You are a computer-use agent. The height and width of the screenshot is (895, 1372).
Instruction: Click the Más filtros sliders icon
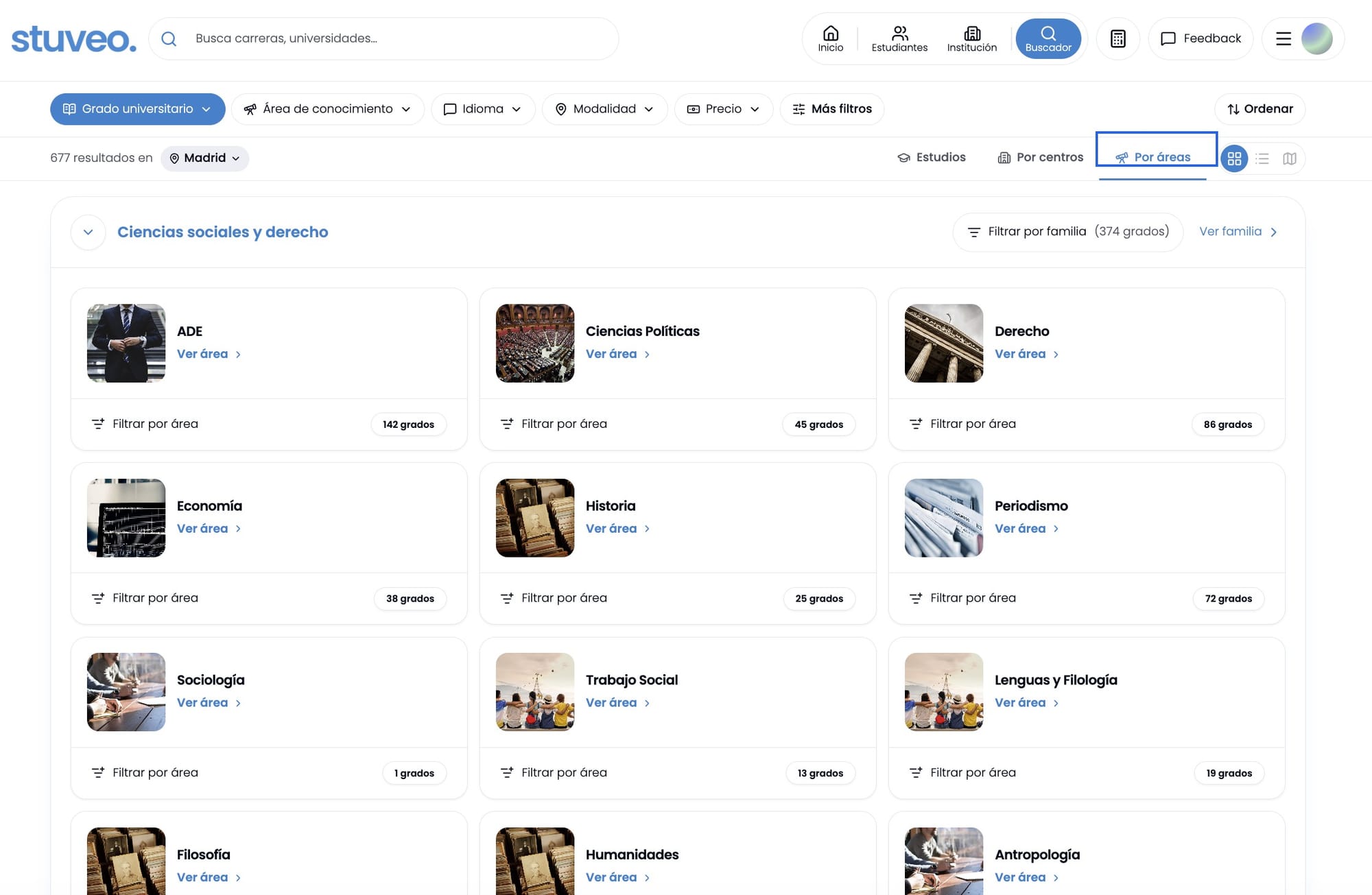[x=799, y=109]
